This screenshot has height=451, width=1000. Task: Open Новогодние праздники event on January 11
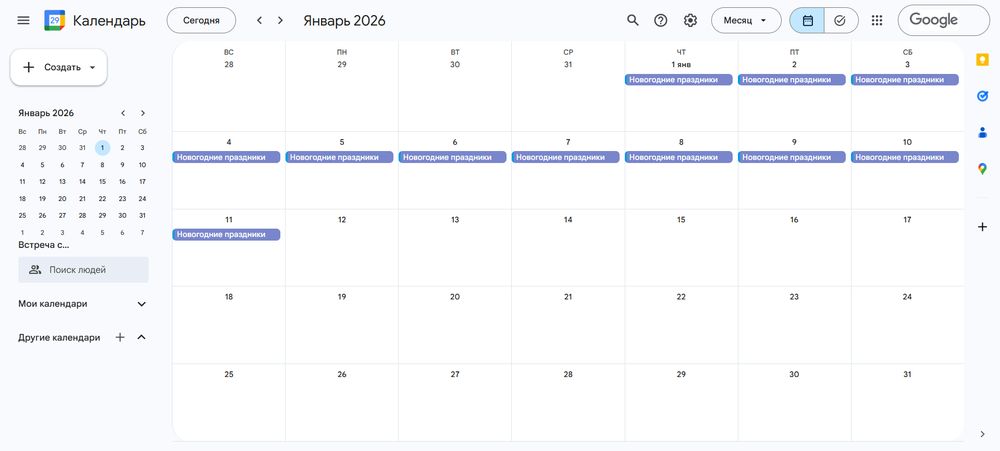(x=226, y=235)
